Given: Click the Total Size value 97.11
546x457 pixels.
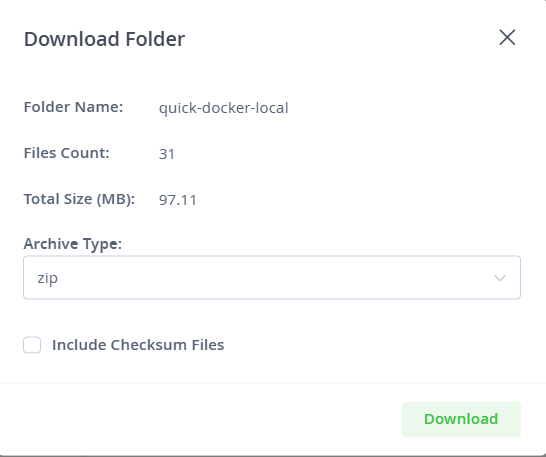Looking at the screenshot, I should [x=178, y=200].
